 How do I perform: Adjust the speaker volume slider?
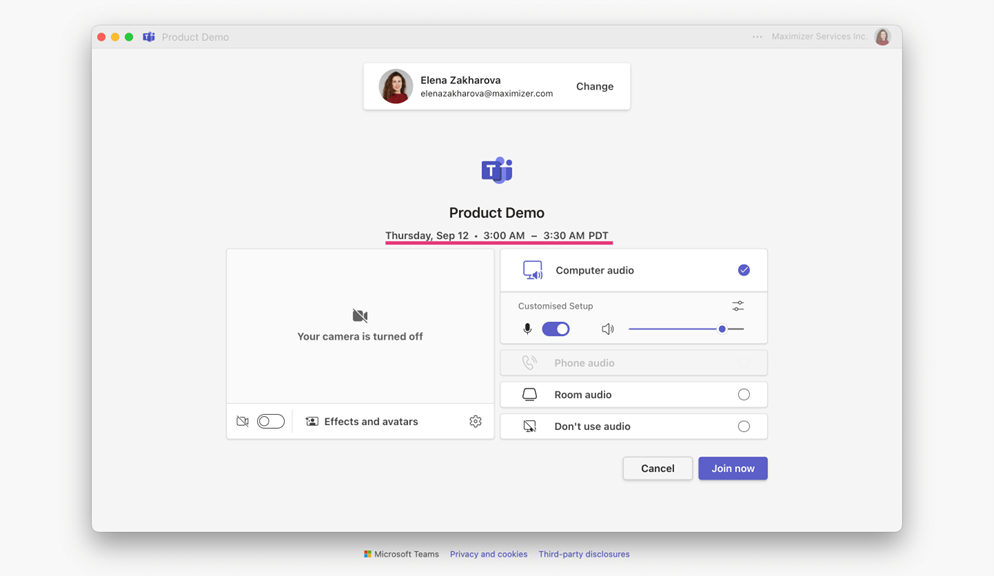(686, 329)
